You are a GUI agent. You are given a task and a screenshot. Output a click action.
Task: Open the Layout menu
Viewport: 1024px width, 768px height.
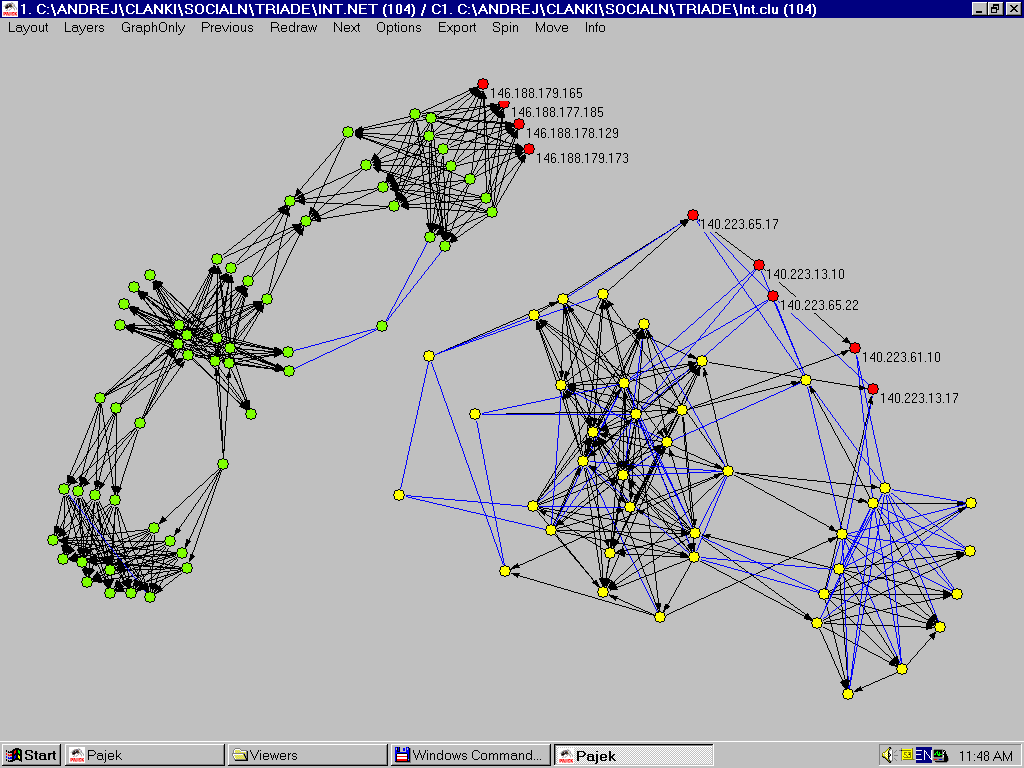28,27
